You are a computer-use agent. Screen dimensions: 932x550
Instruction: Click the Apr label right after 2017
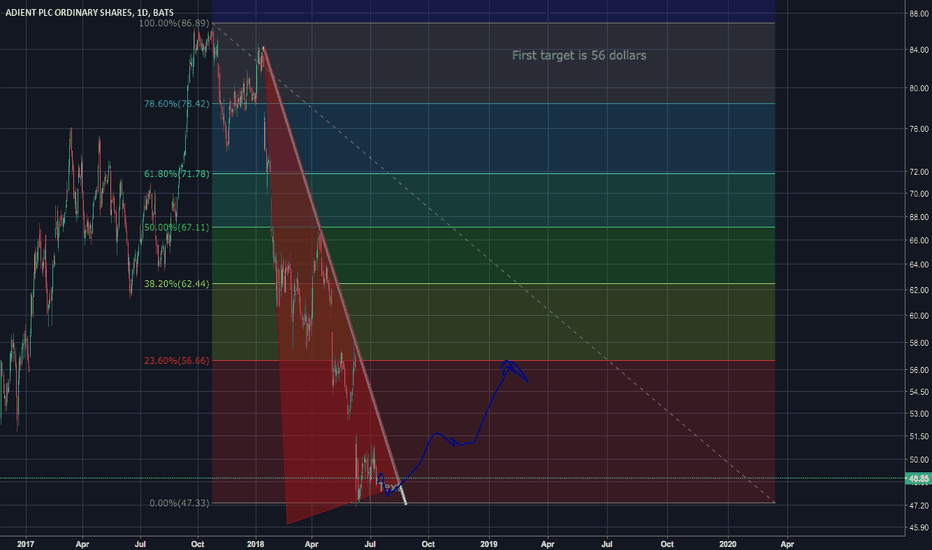(83, 544)
